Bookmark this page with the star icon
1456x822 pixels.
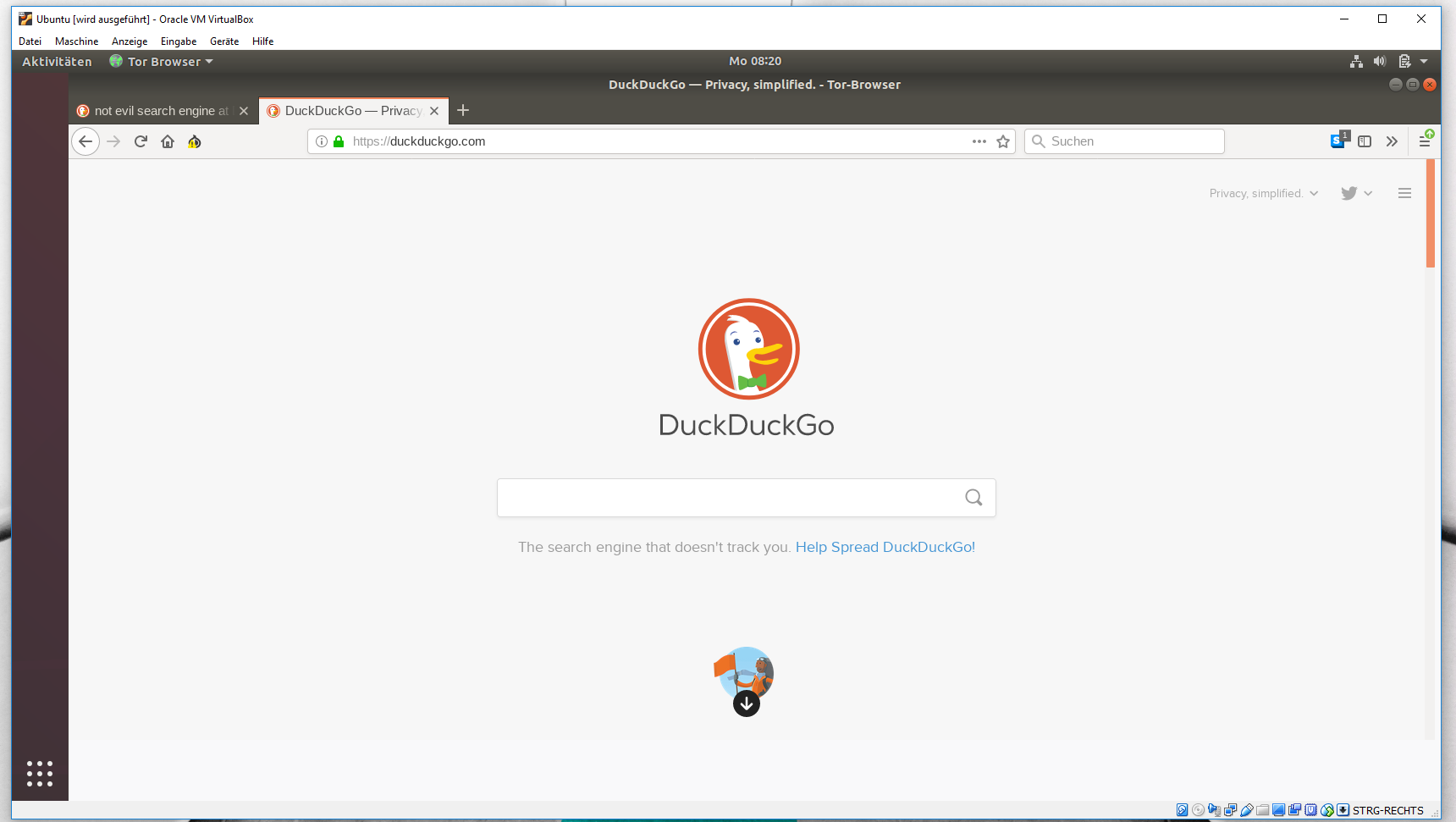point(1003,141)
